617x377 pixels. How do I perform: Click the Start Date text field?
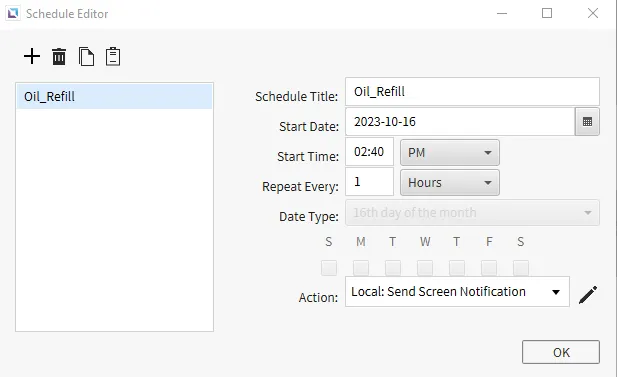pyautogui.click(x=460, y=122)
